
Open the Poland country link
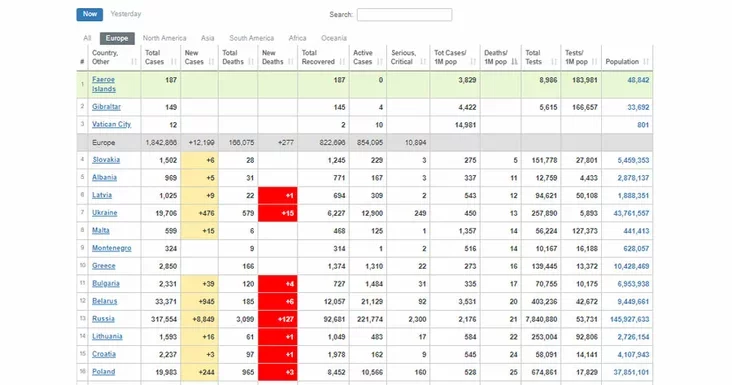pos(104,372)
